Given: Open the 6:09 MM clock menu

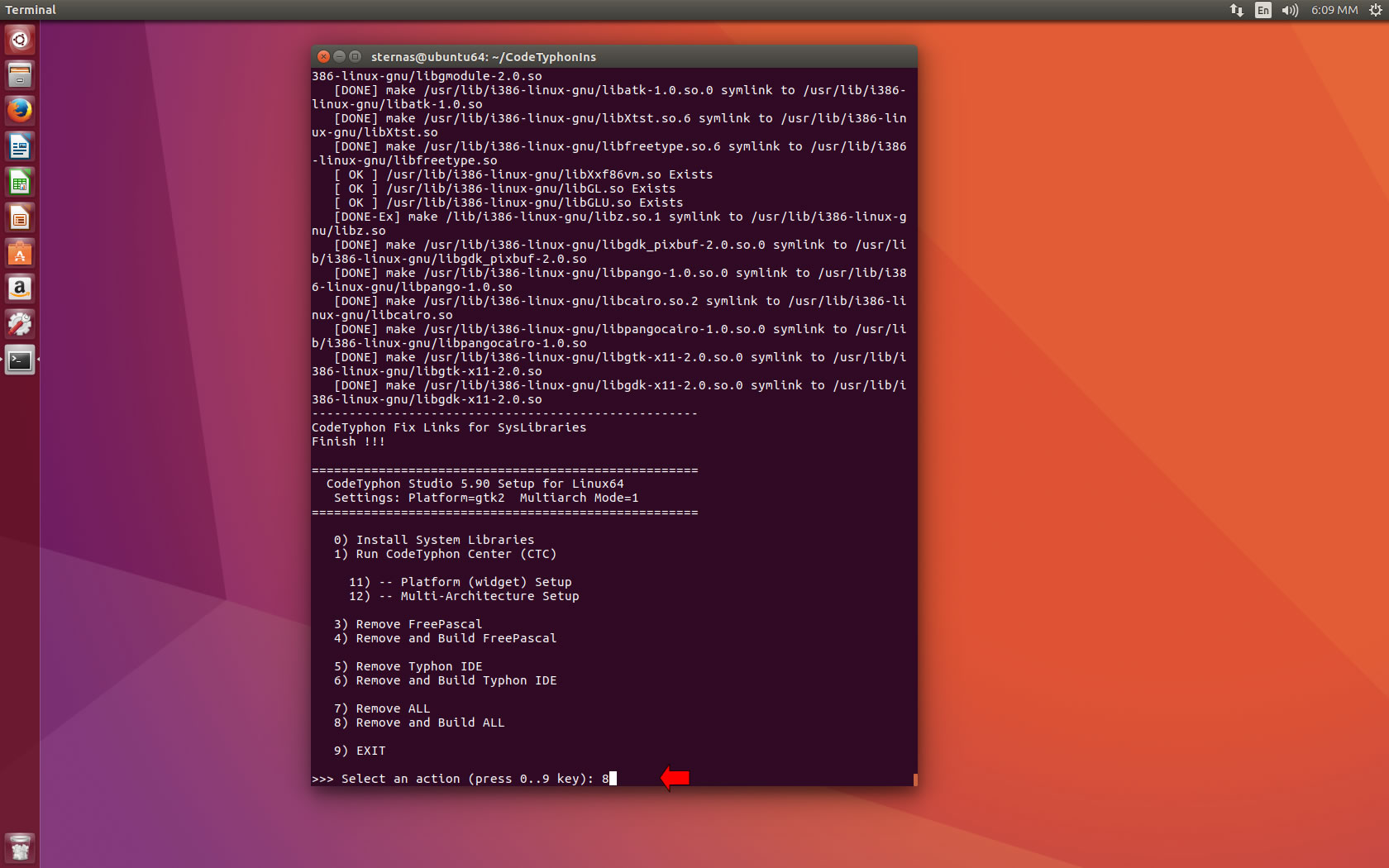Looking at the screenshot, I should (1334, 10).
